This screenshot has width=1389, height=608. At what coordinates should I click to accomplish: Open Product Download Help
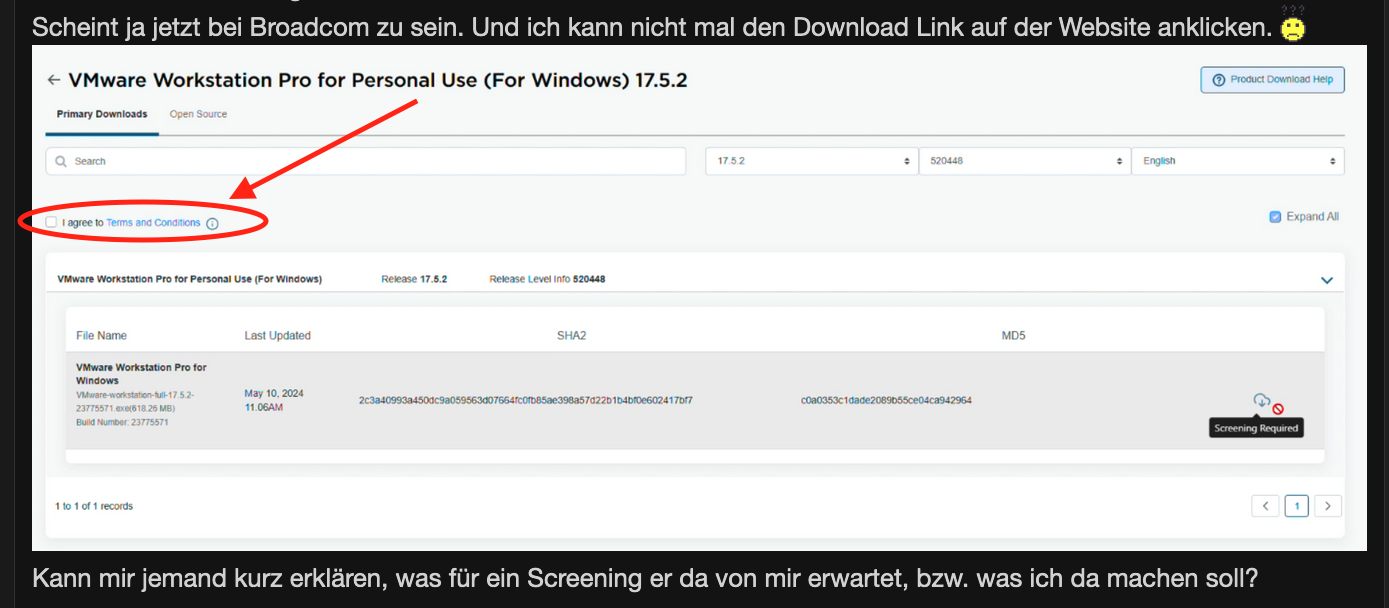click(1272, 80)
